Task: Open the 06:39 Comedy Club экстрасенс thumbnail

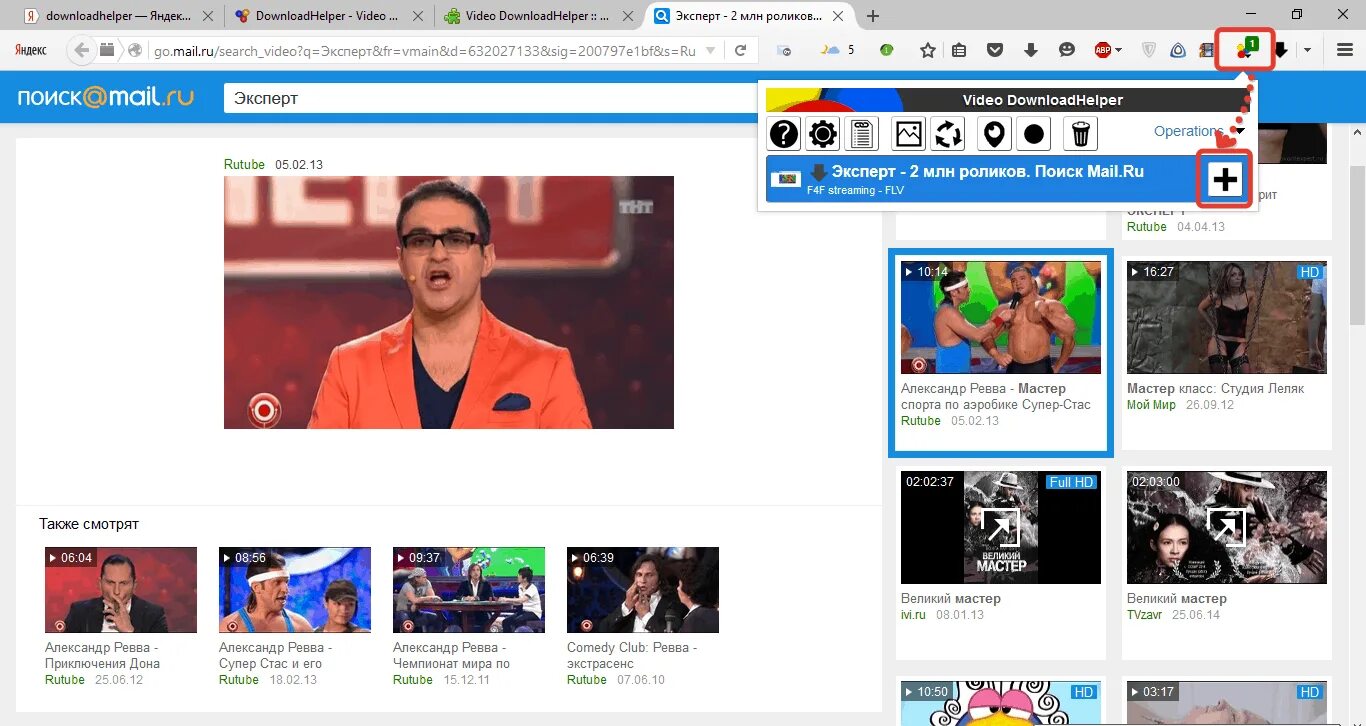Action: point(643,590)
